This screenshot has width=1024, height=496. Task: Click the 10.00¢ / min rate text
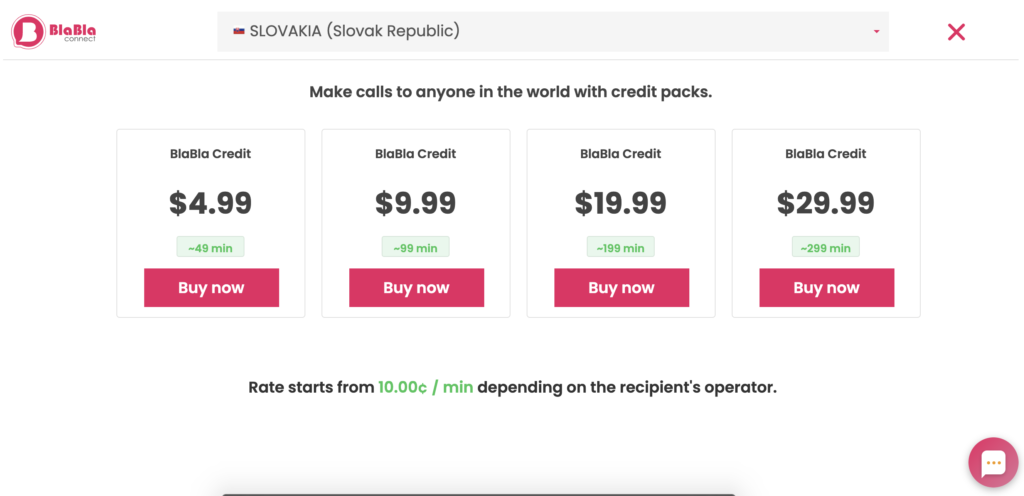pos(425,387)
